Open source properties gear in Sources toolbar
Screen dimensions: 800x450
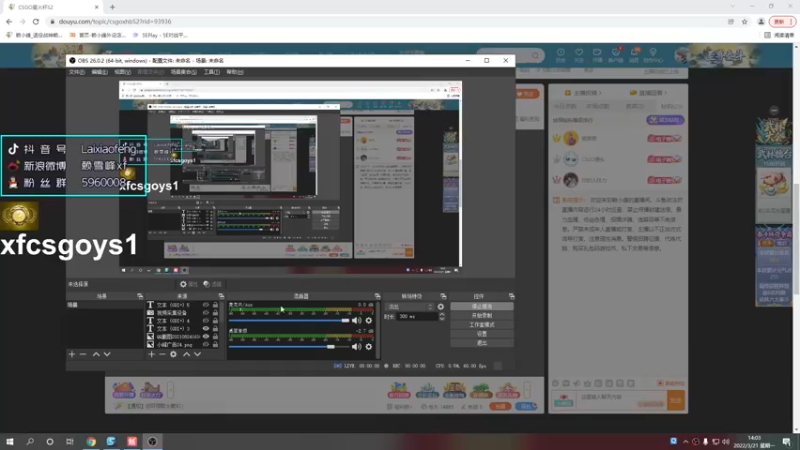173,354
